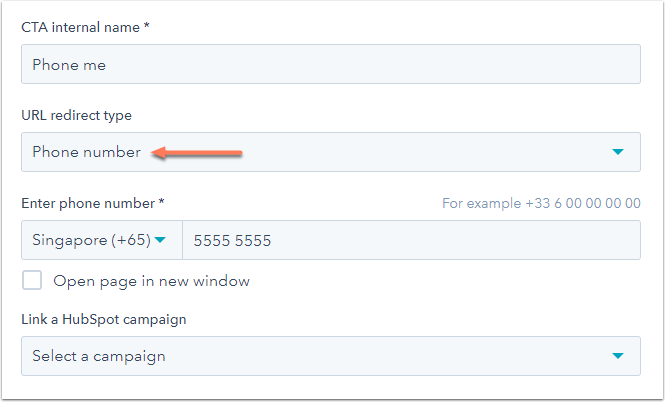This screenshot has width=665, height=402.
Task: Click the 'Link a HubSpot campaign' label
Action: coord(104,319)
